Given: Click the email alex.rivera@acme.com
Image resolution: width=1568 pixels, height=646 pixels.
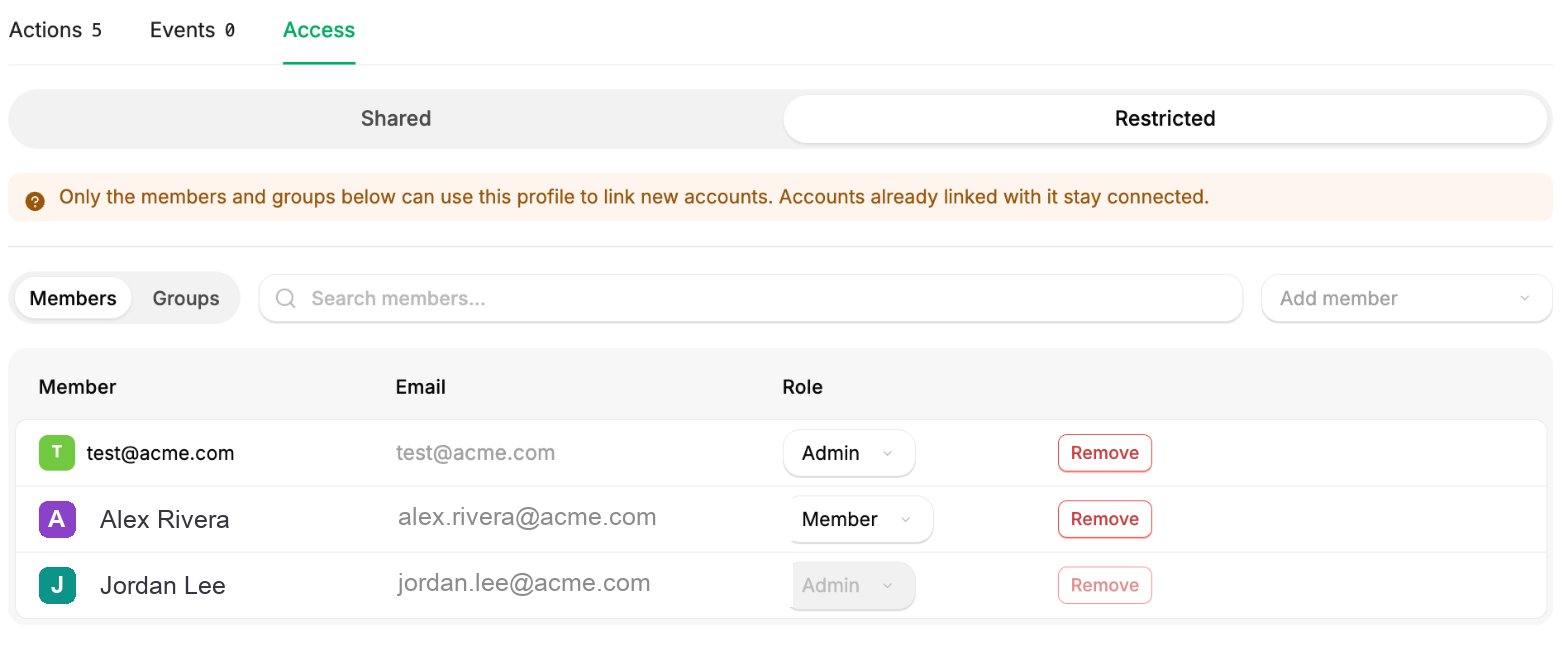Looking at the screenshot, I should tap(527, 517).
